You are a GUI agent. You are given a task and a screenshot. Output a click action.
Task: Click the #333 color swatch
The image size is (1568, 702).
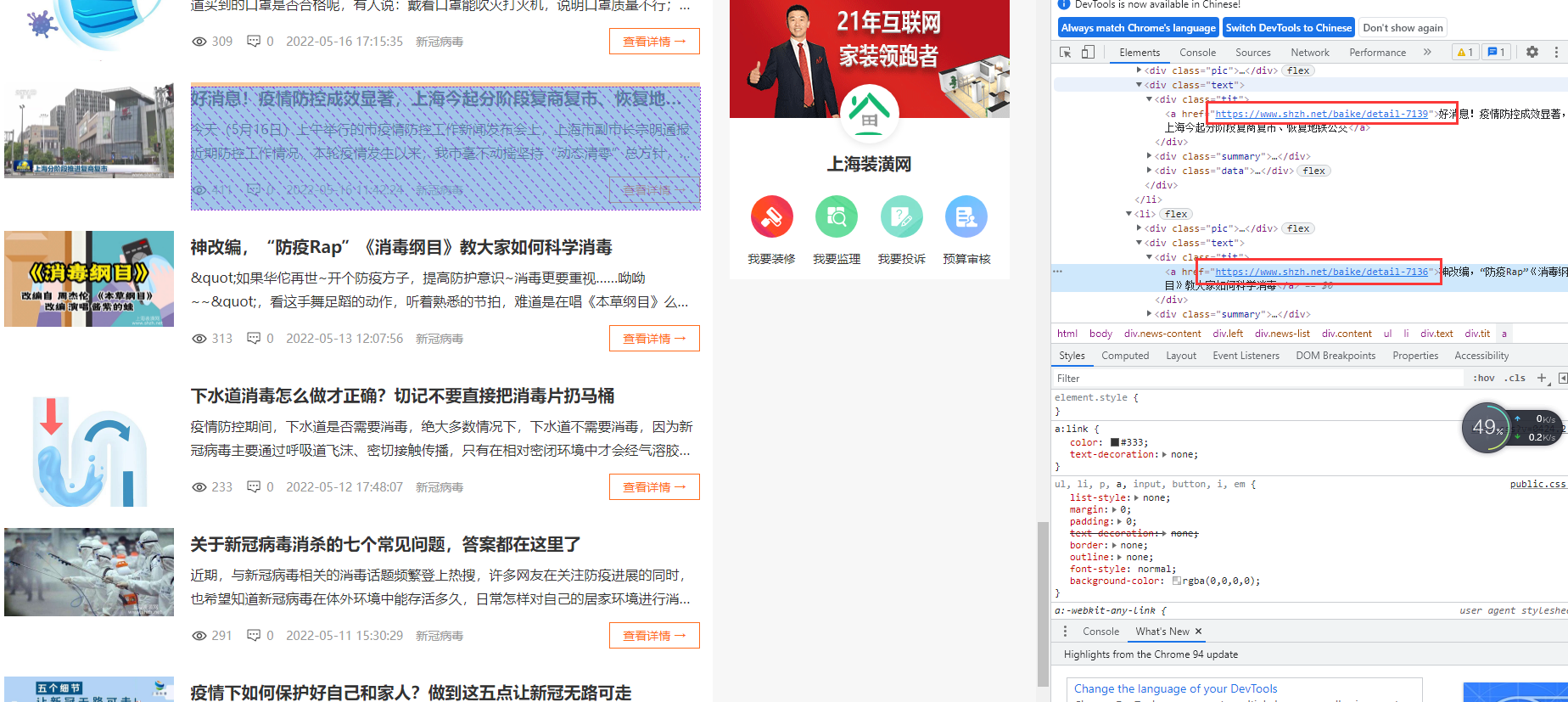pyautogui.click(x=1115, y=442)
